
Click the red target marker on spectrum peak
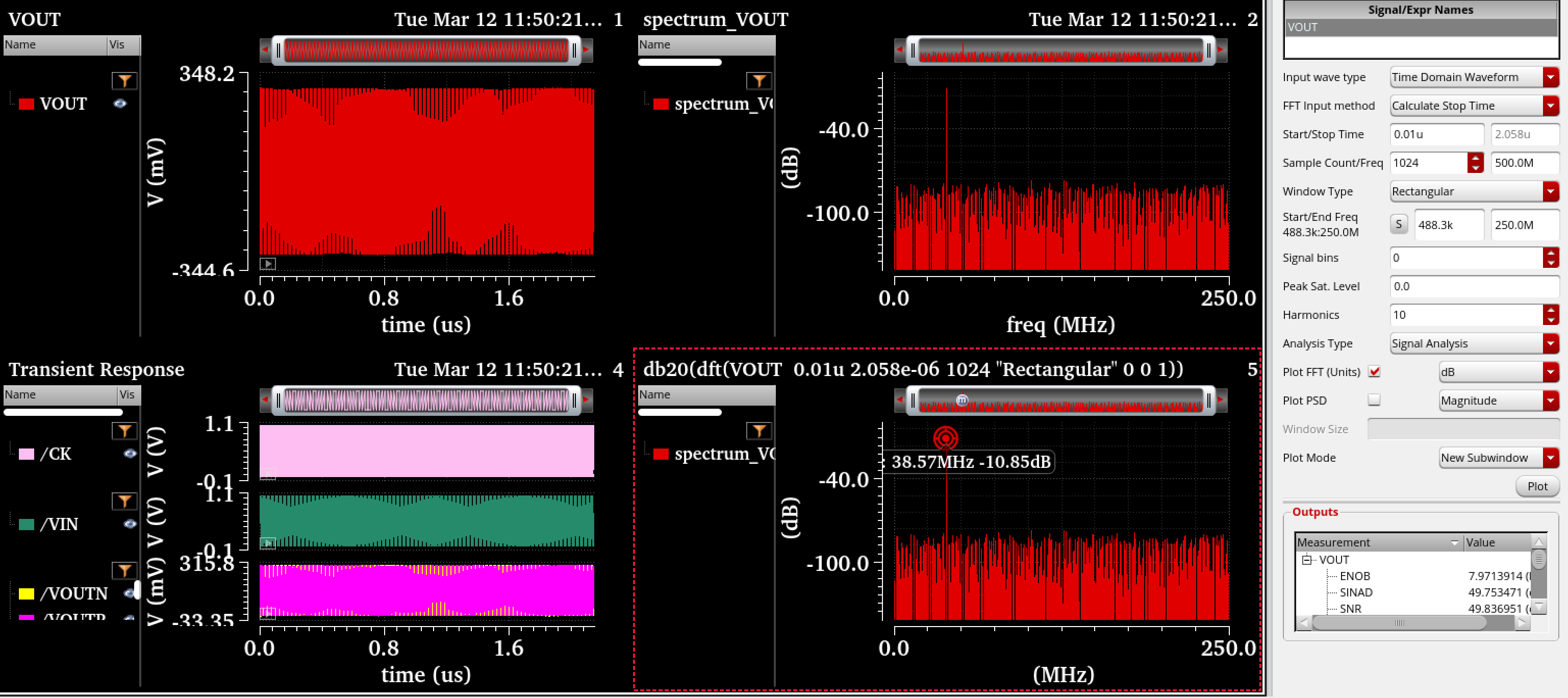[x=945, y=437]
